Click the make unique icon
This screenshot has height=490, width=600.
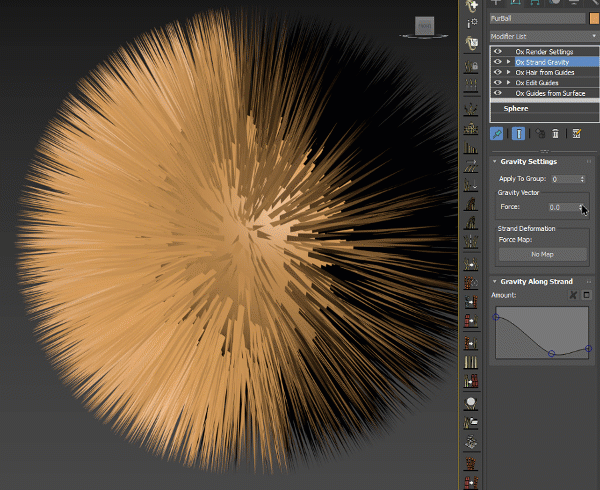539,132
